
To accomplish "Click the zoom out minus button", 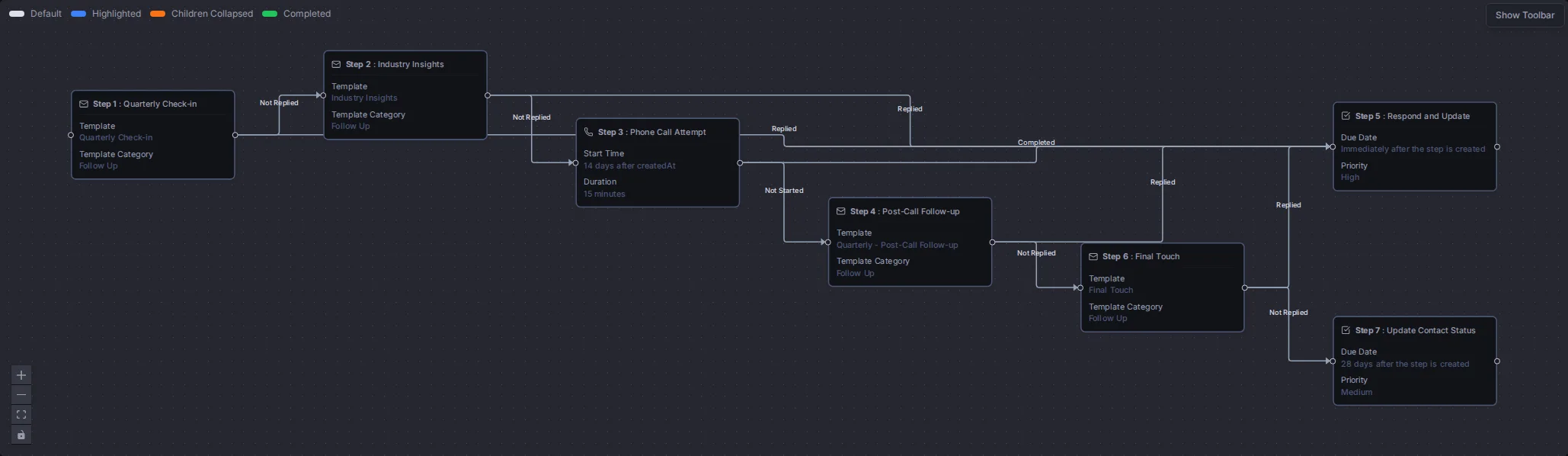I will click(21, 395).
